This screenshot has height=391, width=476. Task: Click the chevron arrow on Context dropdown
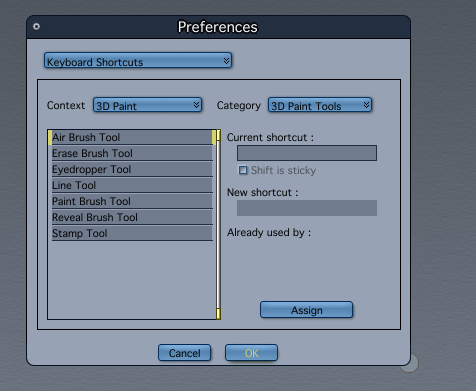[197, 105]
